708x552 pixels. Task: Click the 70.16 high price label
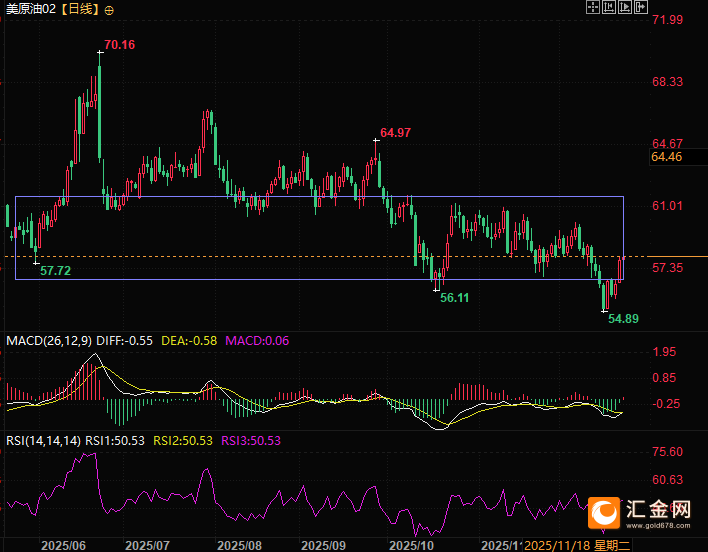point(119,45)
